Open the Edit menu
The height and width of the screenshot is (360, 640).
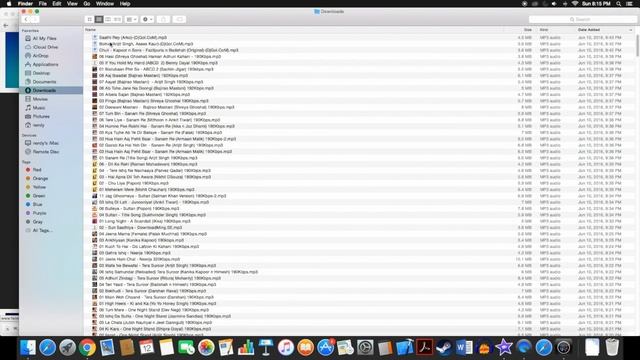57,4
